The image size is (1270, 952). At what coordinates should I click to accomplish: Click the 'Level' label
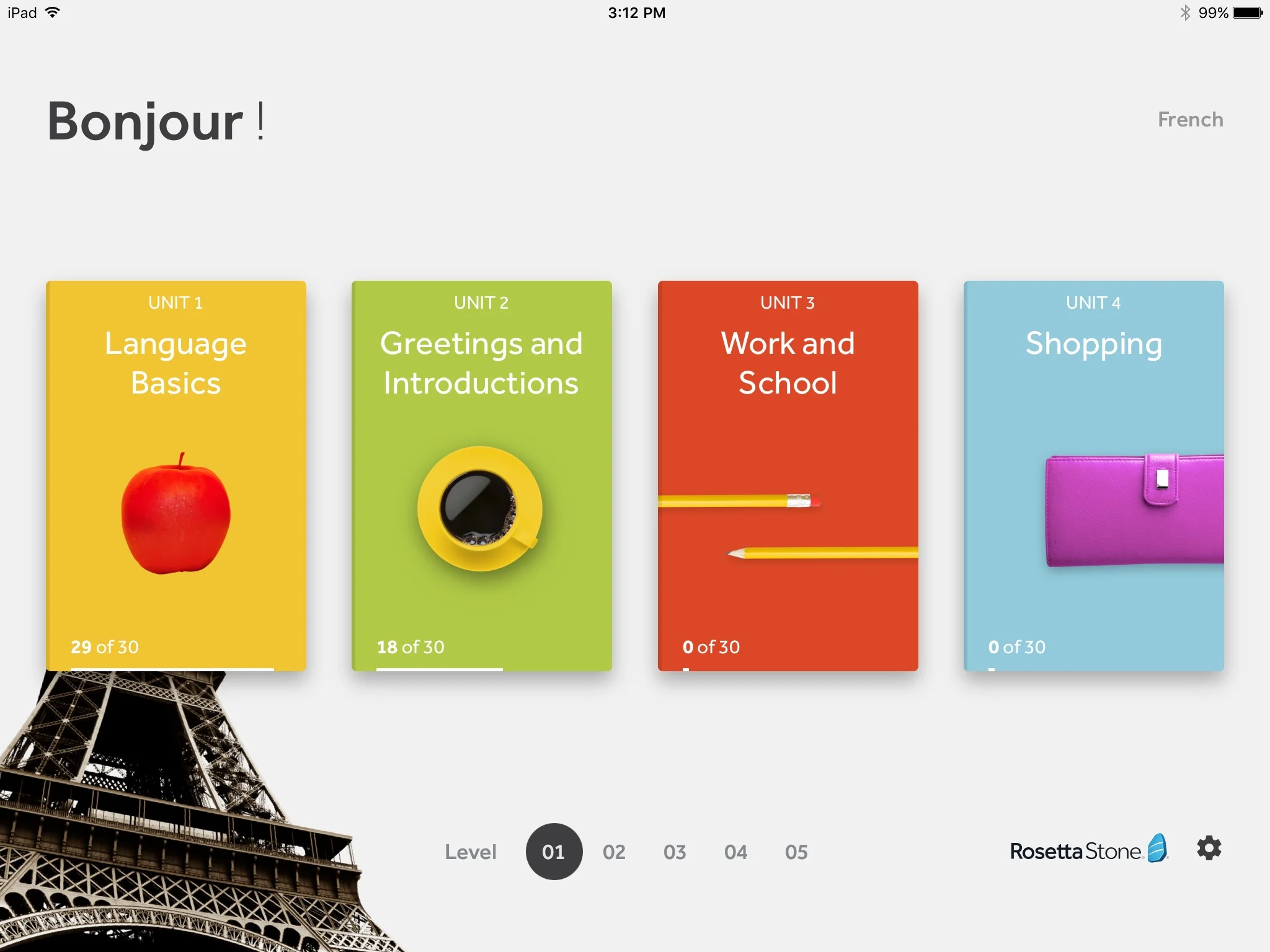pos(471,852)
